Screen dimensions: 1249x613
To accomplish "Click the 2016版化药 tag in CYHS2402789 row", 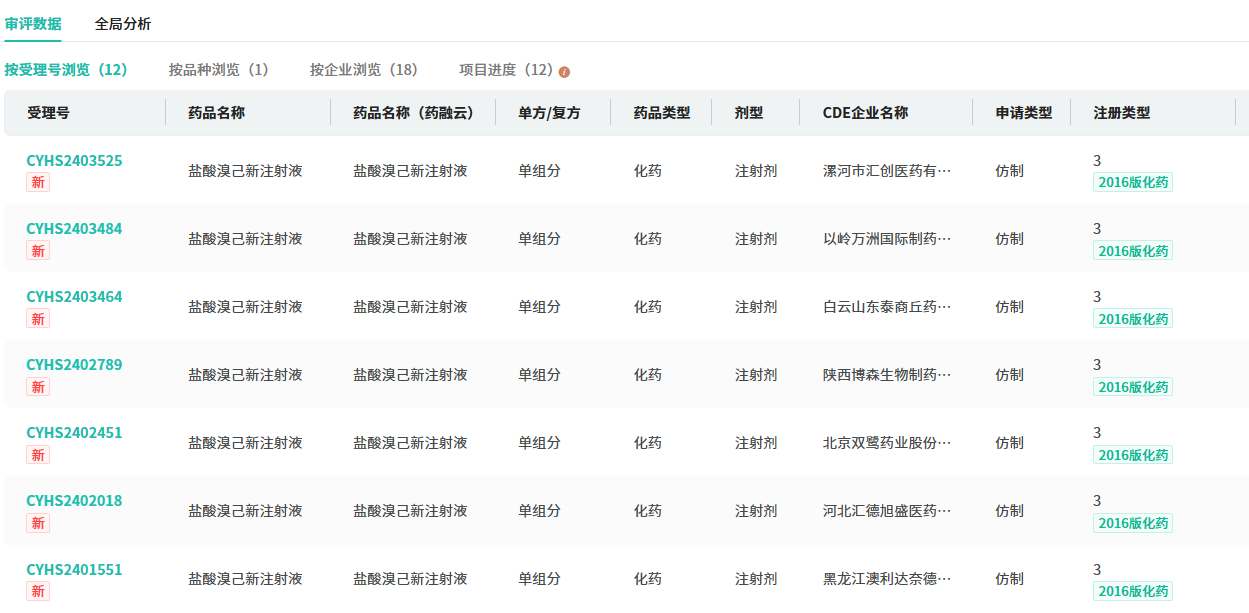I will [x=1133, y=386].
